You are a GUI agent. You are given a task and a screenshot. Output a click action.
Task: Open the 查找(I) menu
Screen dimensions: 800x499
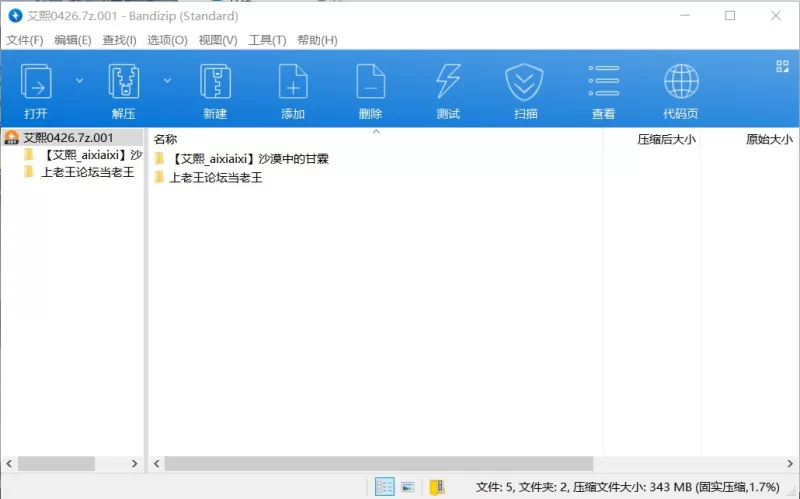119,40
